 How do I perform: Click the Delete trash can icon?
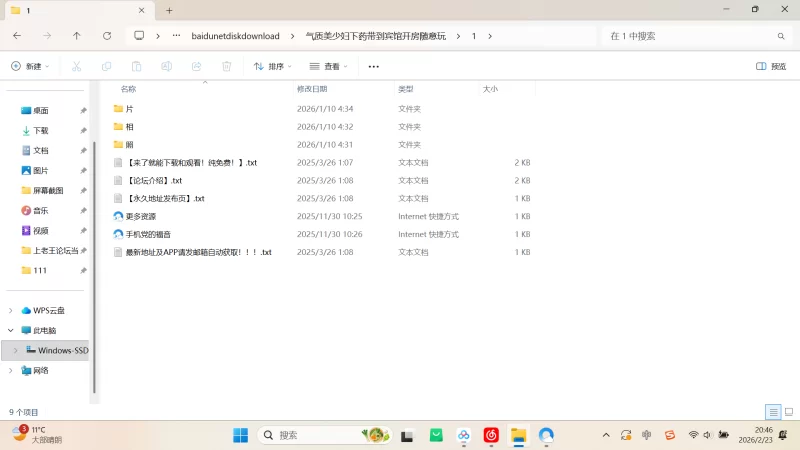coord(226,66)
